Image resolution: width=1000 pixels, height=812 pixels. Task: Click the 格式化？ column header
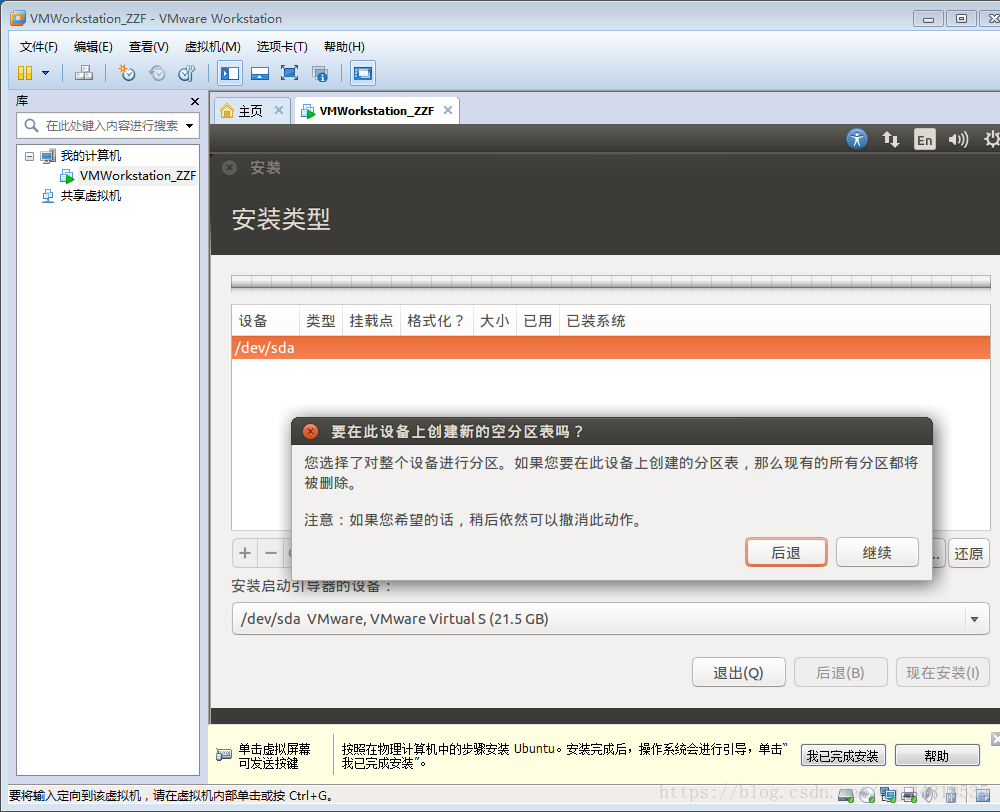click(436, 321)
